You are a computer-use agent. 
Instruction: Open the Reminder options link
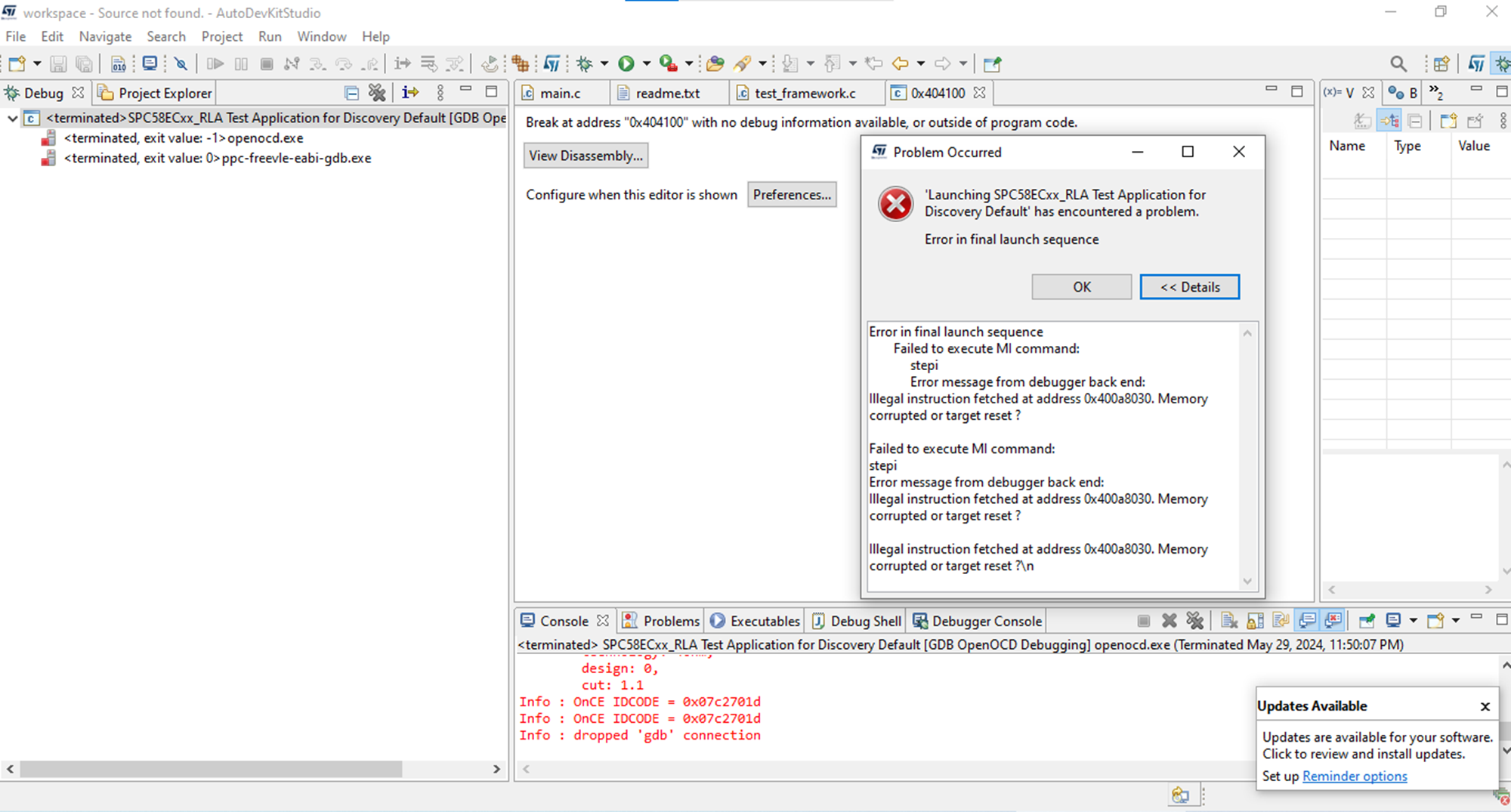pos(1355,776)
